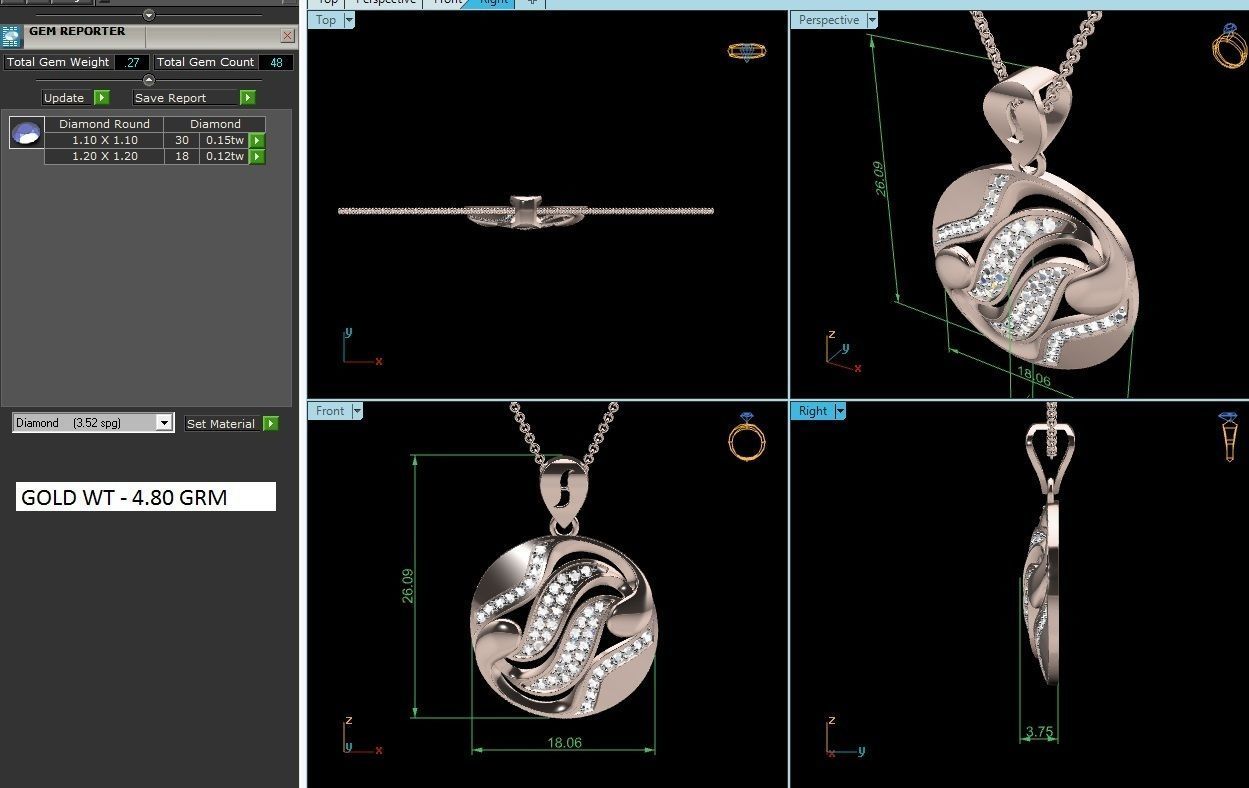The image size is (1249, 788).
Task: Click the ring icon in Top viewport
Action: (747, 52)
